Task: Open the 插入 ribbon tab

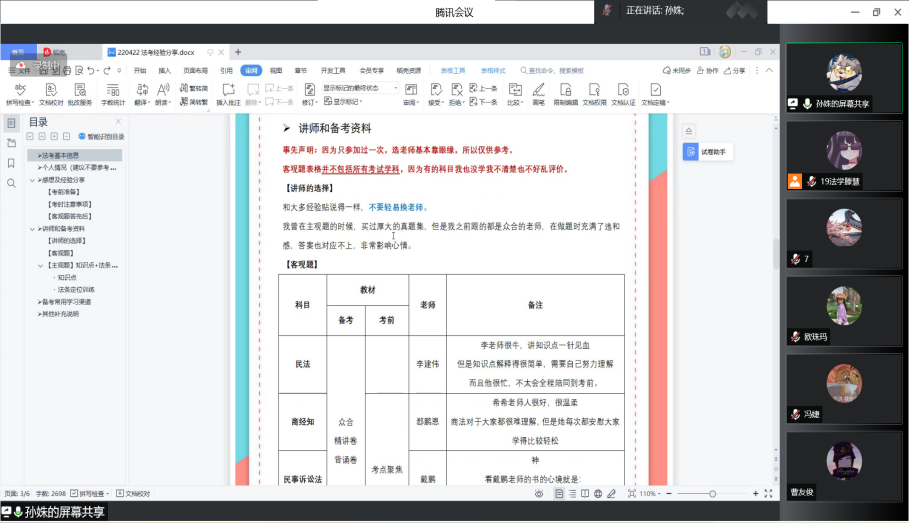Action: point(164,71)
